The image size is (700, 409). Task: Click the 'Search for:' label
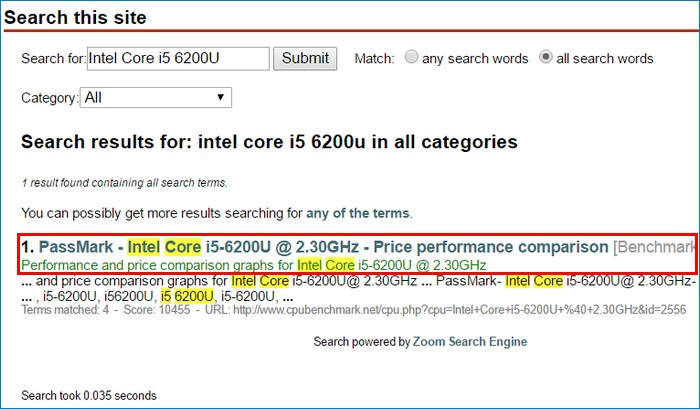[54, 58]
